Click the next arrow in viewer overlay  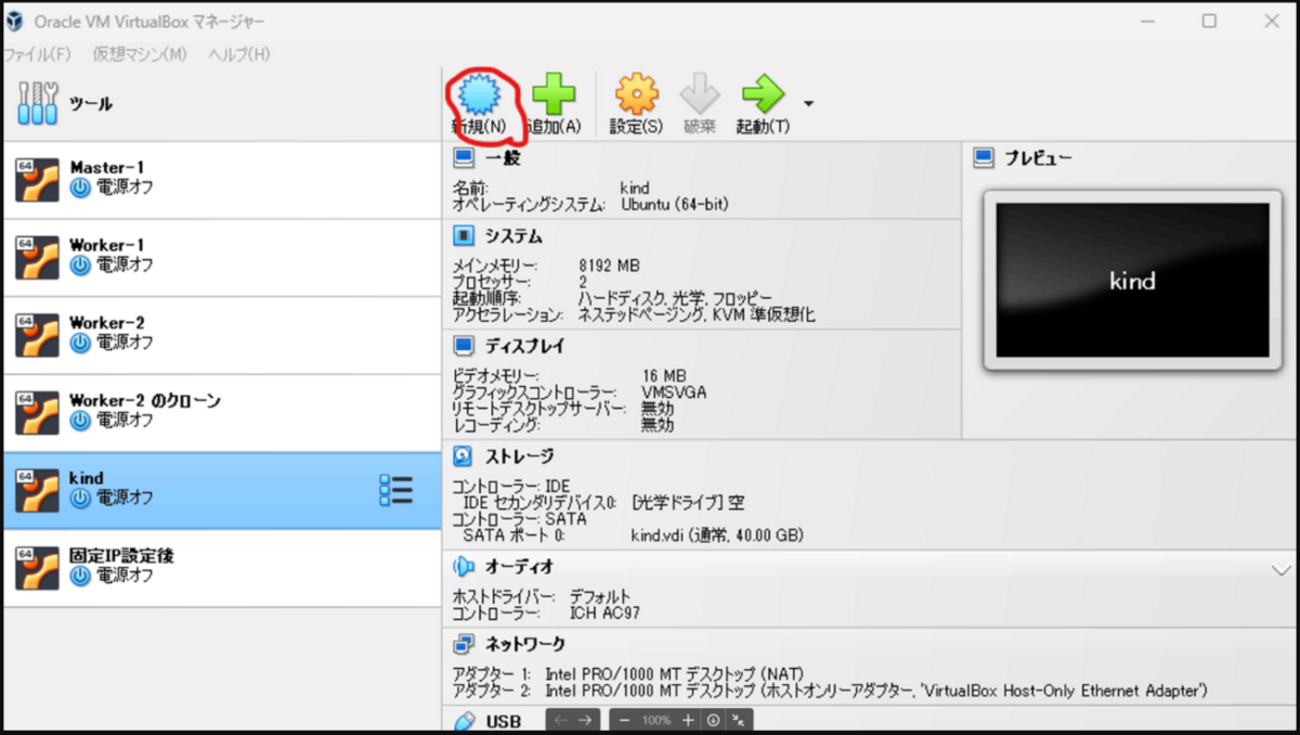point(585,720)
